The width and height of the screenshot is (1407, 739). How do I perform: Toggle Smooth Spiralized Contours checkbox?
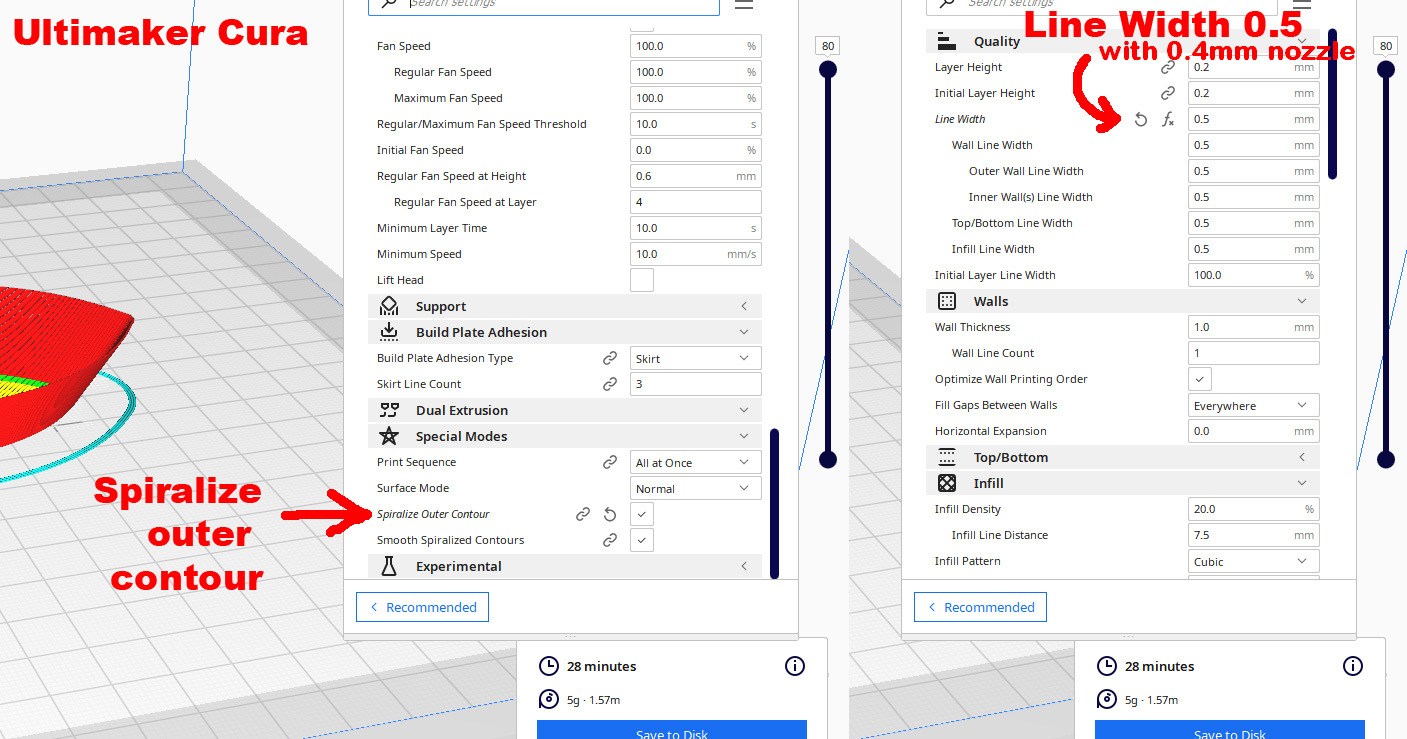click(642, 540)
